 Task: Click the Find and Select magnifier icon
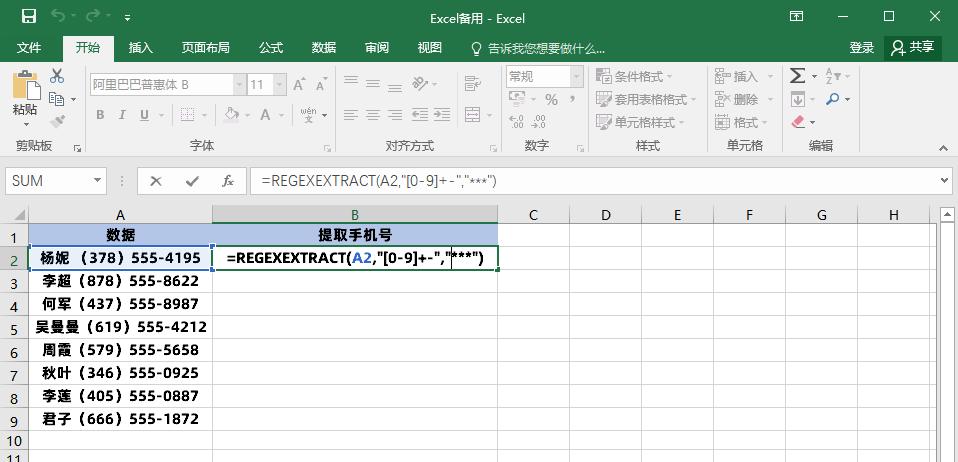point(834,99)
